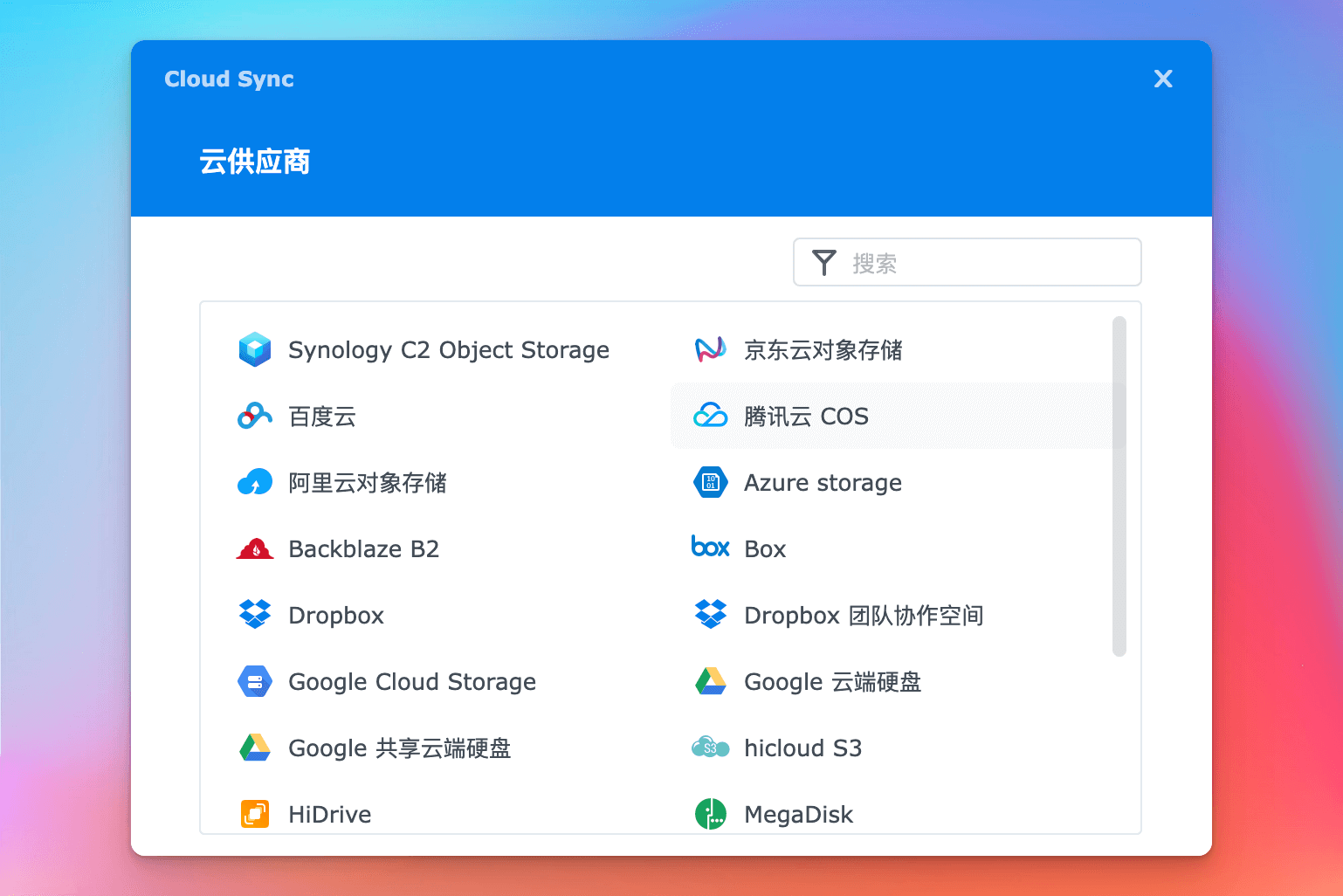Pick the MegaDisk label
Image resolution: width=1343 pixels, height=896 pixels.
[x=798, y=815]
